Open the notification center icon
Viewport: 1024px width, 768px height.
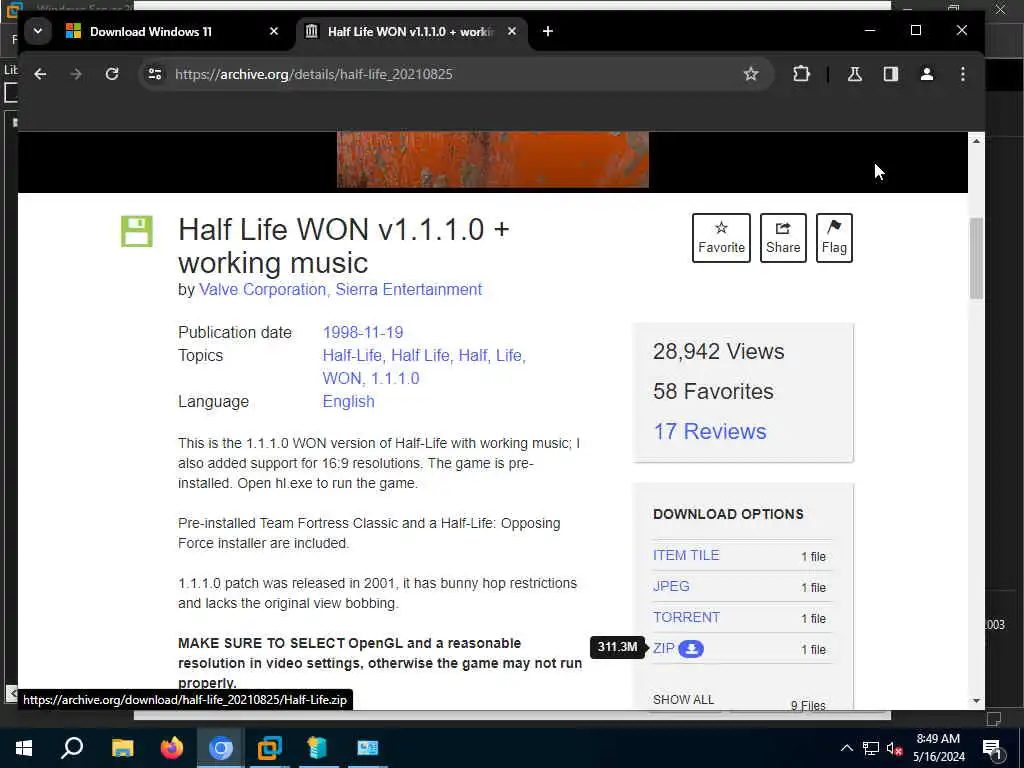point(993,750)
